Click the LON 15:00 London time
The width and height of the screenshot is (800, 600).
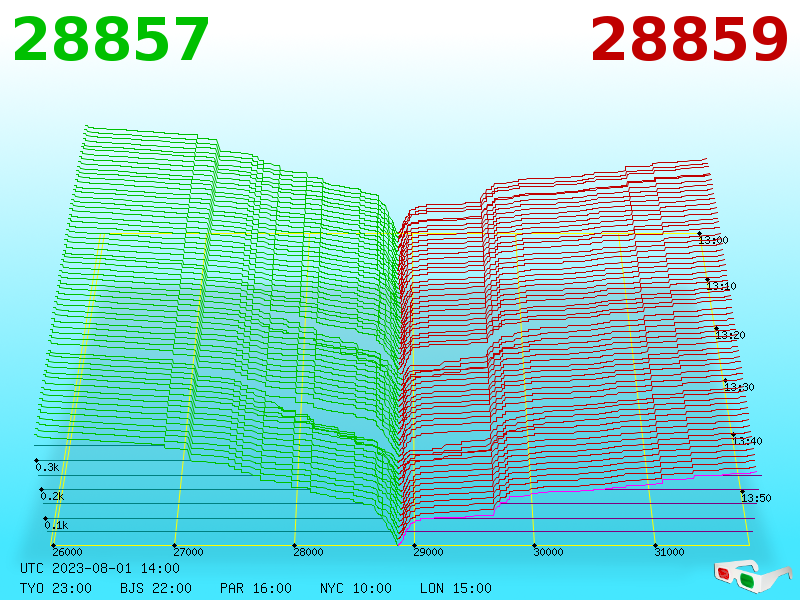456,588
